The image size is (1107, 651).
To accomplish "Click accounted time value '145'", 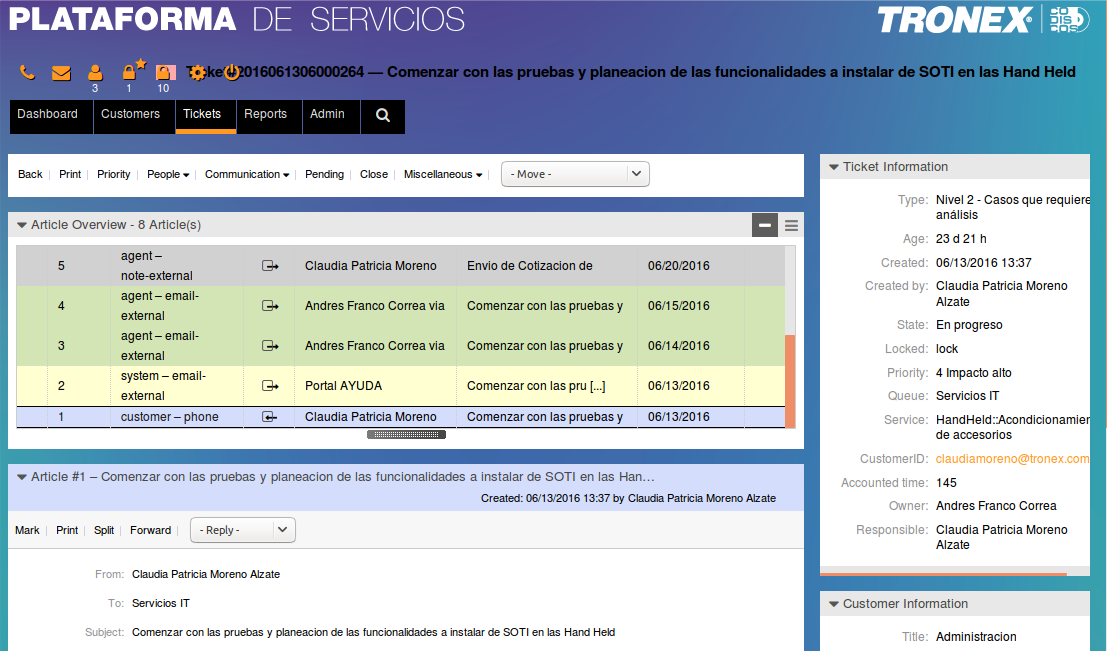I will click(946, 483).
